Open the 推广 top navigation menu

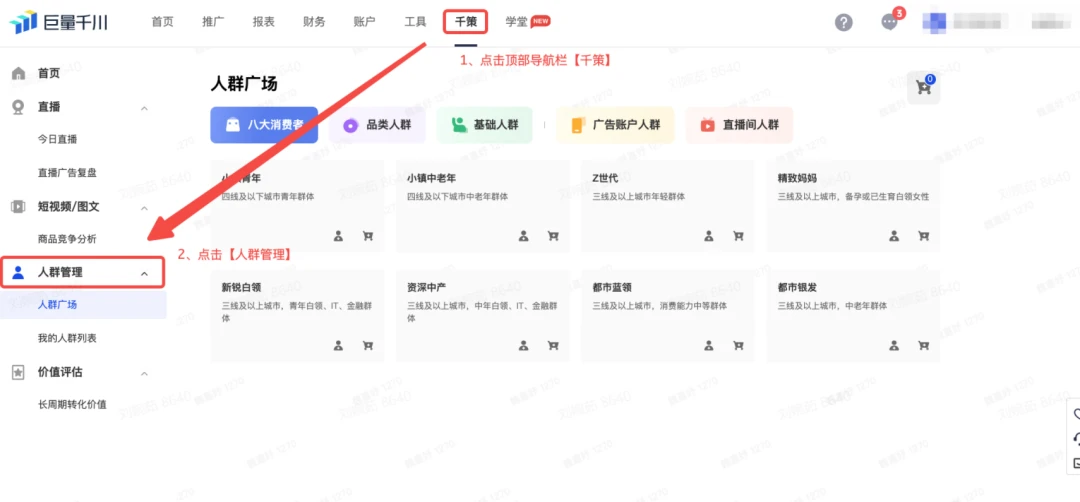pyautogui.click(x=213, y=21)
